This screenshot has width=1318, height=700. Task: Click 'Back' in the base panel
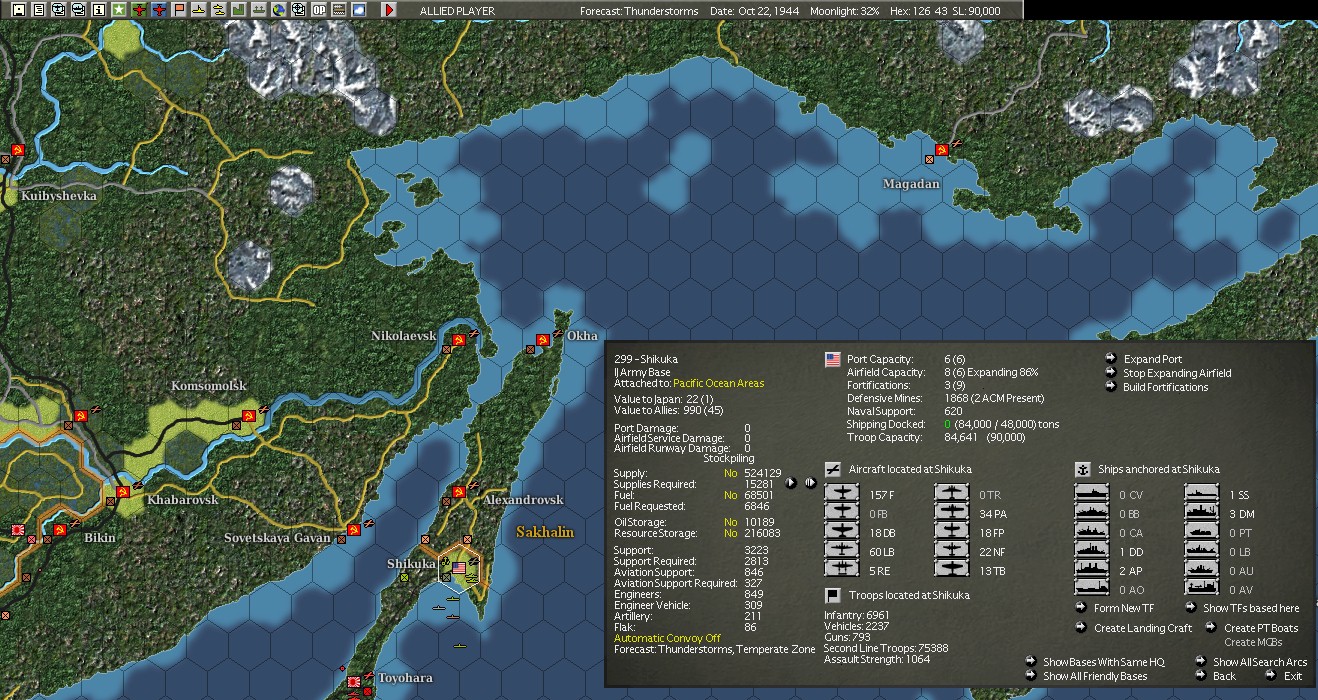click(1224, 676)
